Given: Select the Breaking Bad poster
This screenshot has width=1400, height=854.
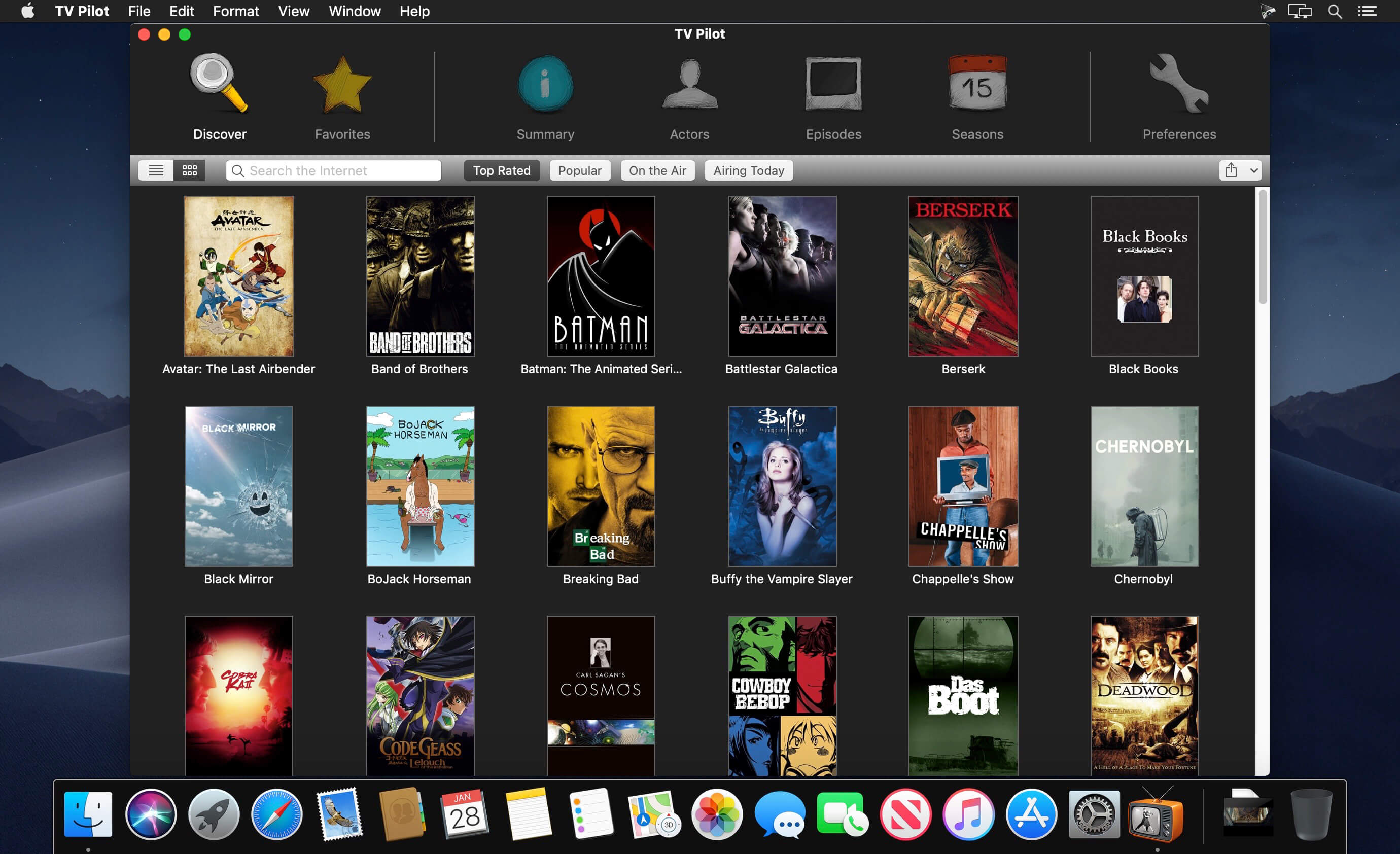Looking at the screenshot, I should pos(601,486).
